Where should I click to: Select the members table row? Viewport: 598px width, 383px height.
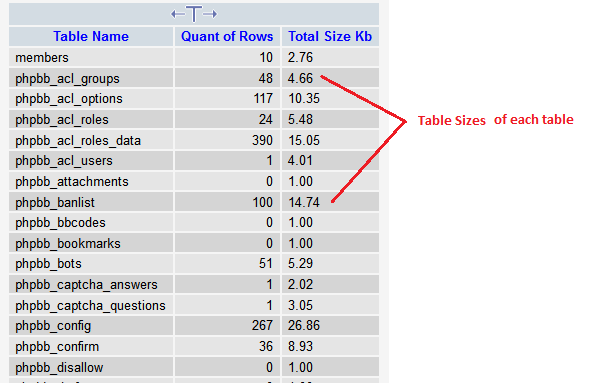(x=194, y=57)
